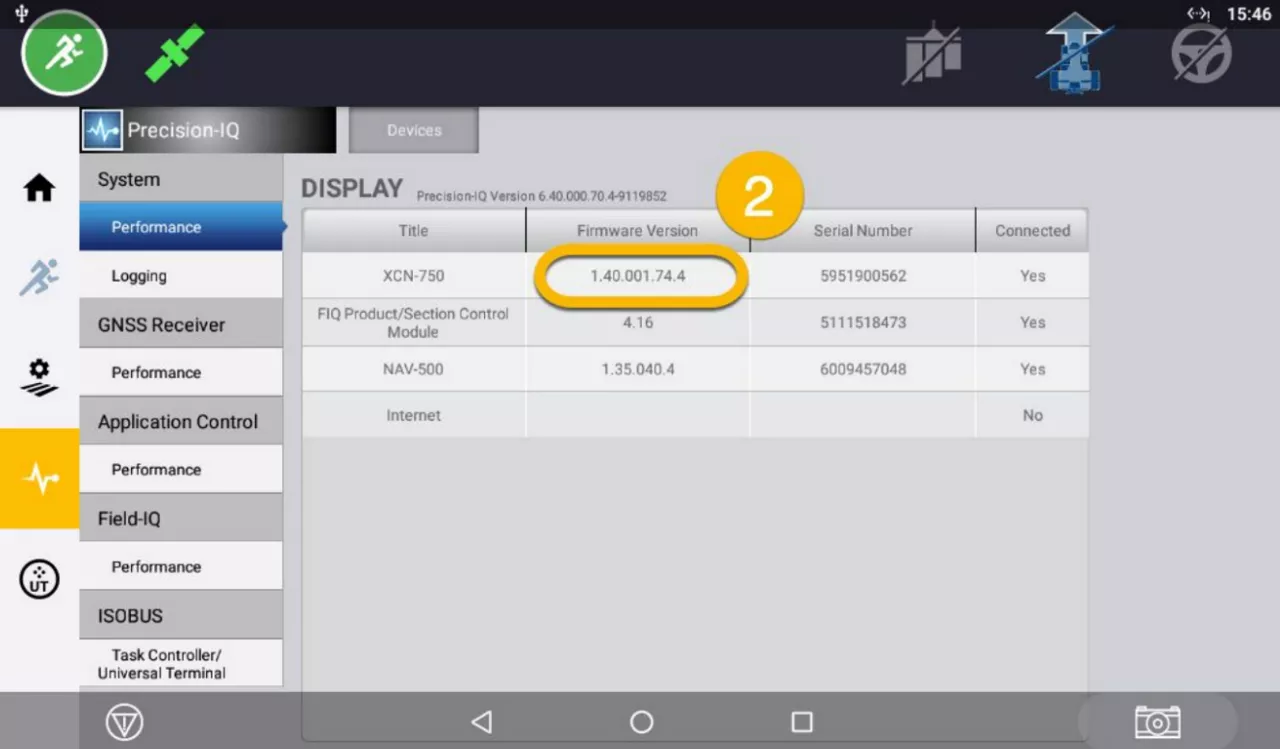Tap the bottom-left triangle stop icon
Image resolution: width=1280 pixels, height=749 pixels.
(124, 722)
